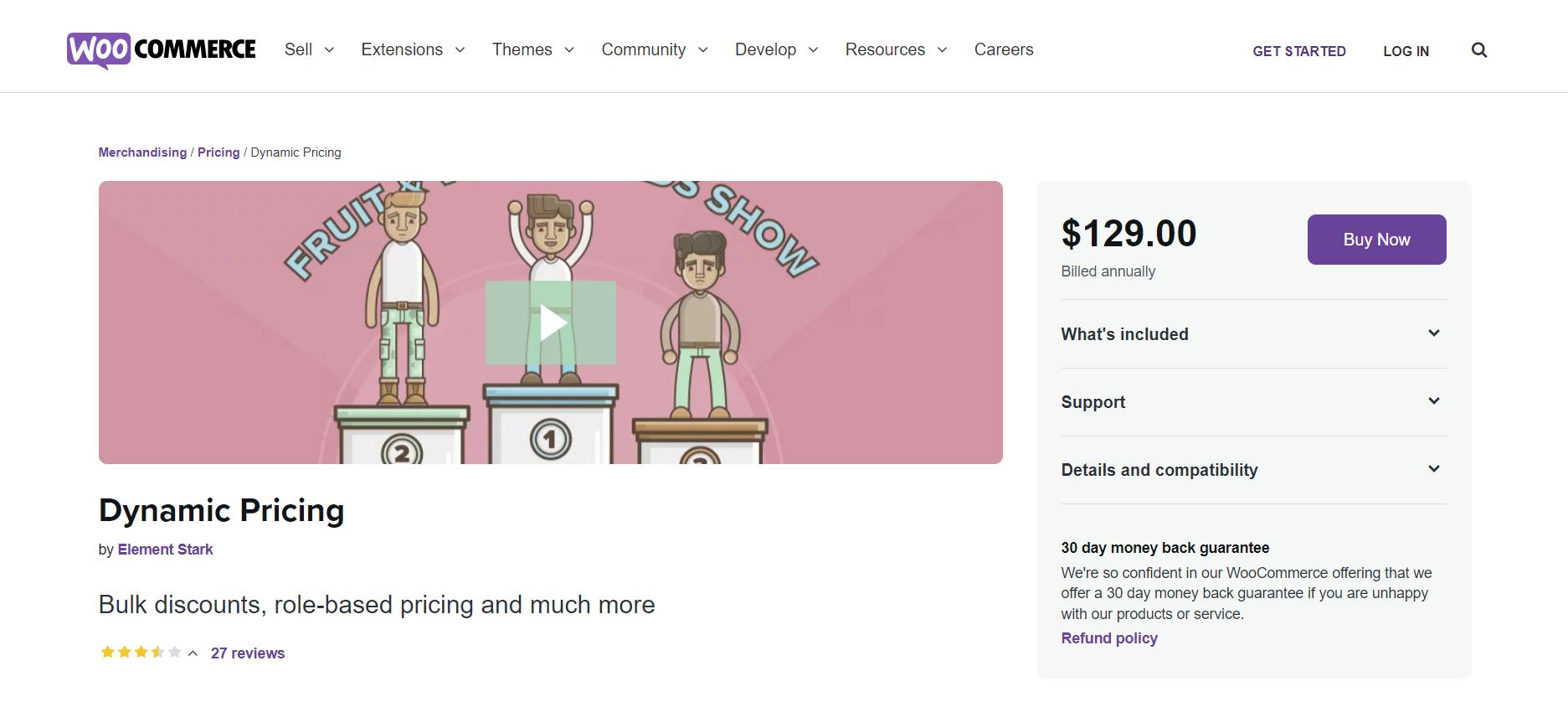
Task: Open the Extensions menu
Action: (402, 49)
